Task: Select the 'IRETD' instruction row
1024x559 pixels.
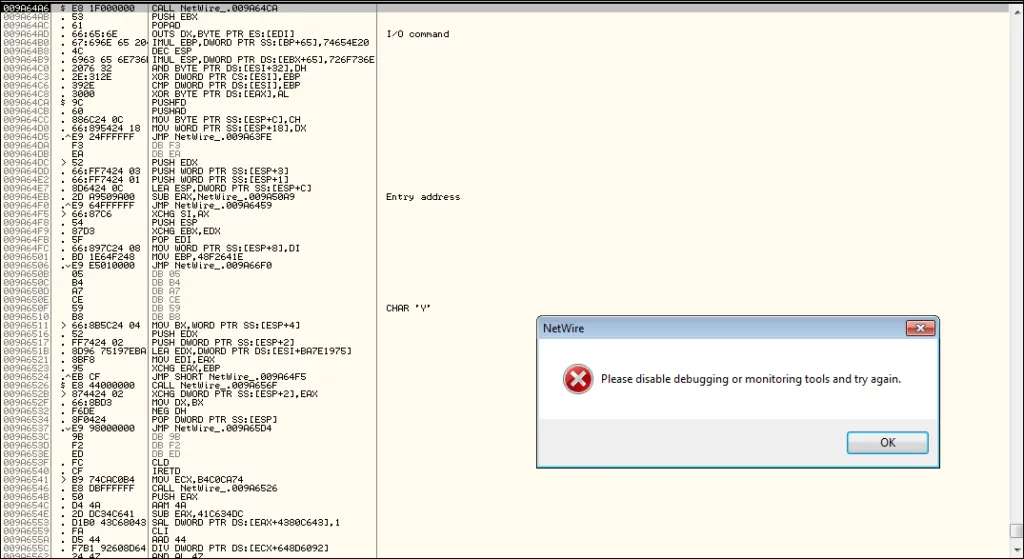Action: [x=165, y=471]
